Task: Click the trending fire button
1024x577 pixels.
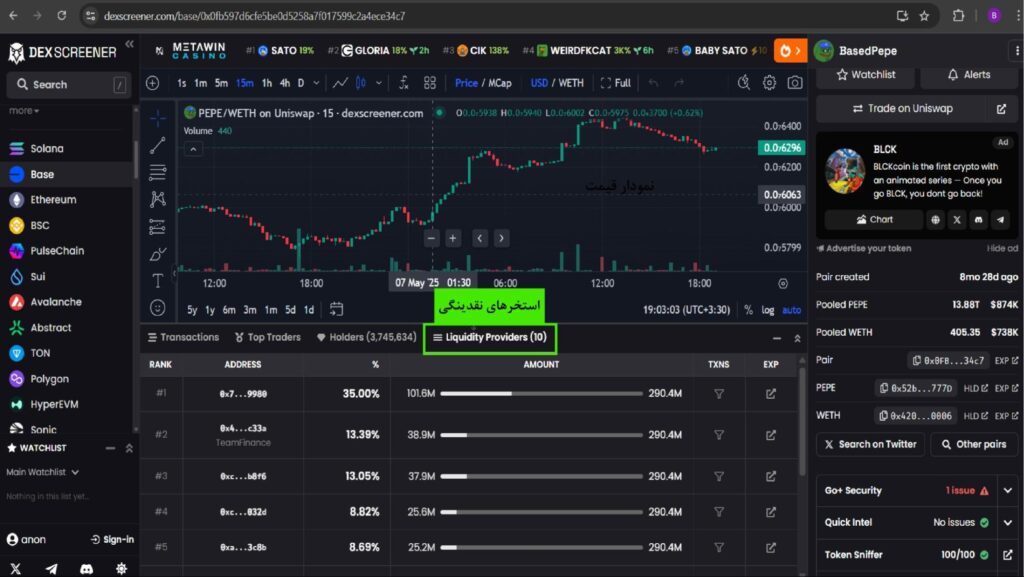Action: click(x=790, y=50)
